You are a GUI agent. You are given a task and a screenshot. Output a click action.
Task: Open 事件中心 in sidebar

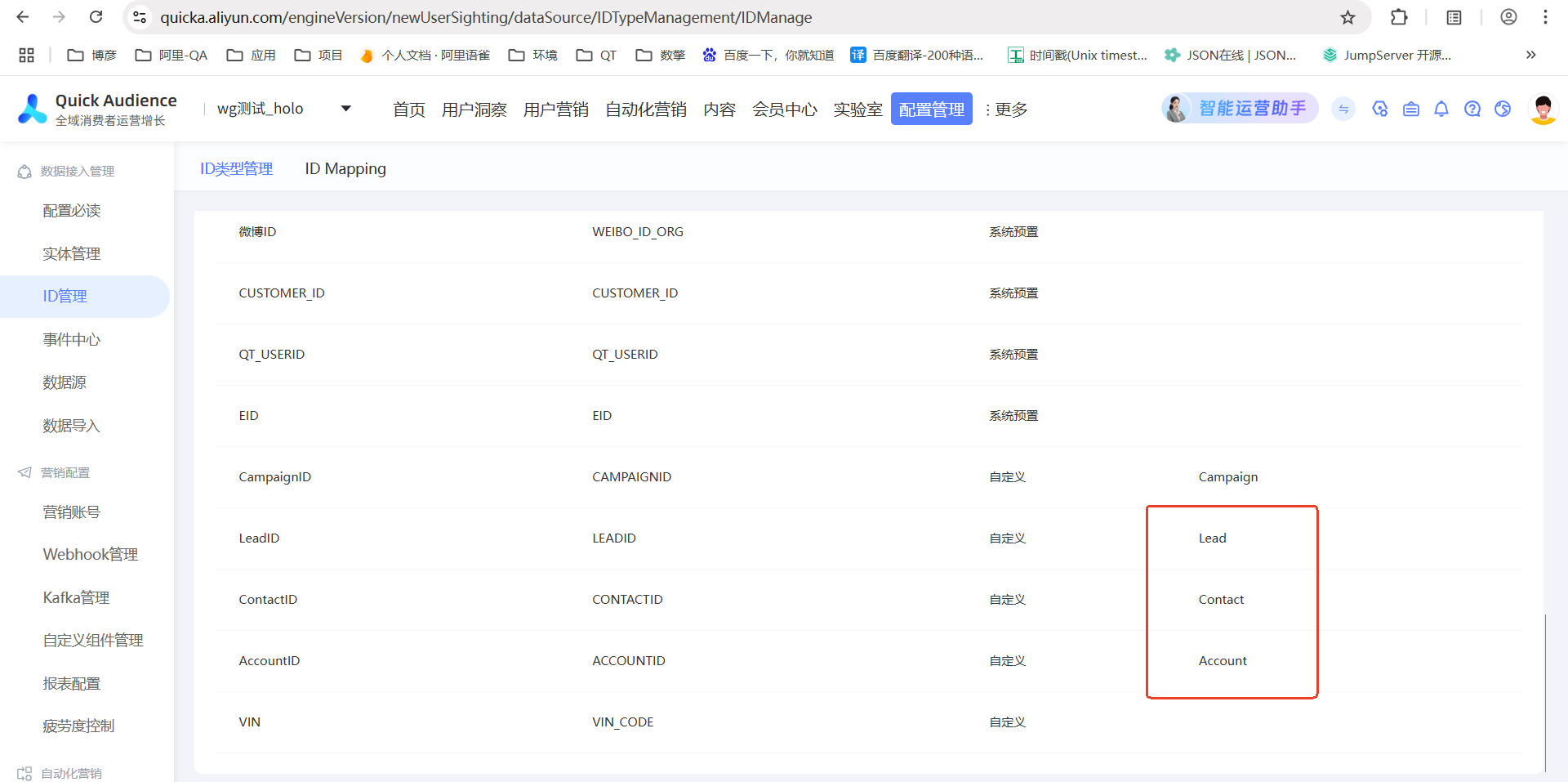(72, 339)
